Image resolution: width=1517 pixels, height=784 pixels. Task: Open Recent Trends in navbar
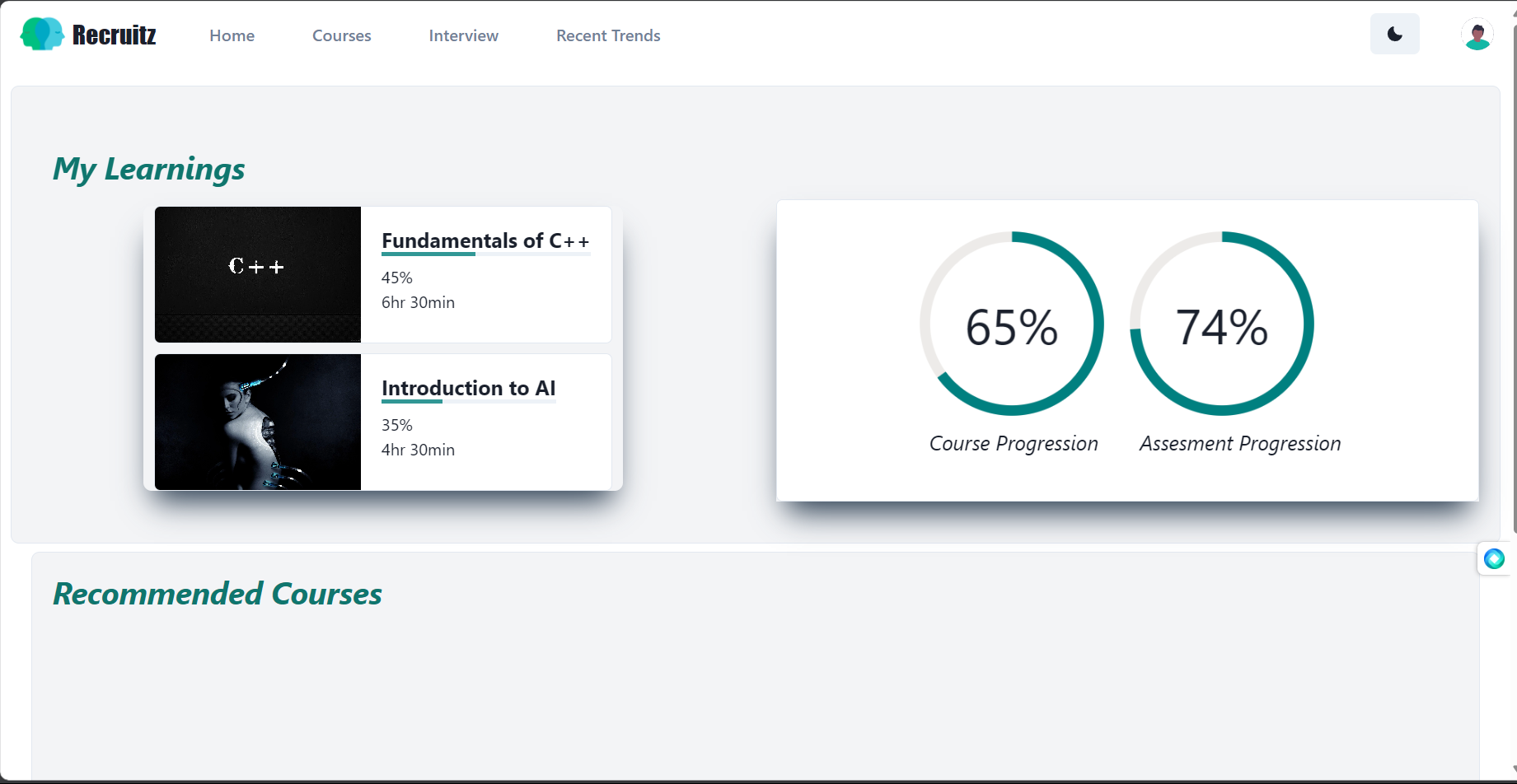pos(608,35)
